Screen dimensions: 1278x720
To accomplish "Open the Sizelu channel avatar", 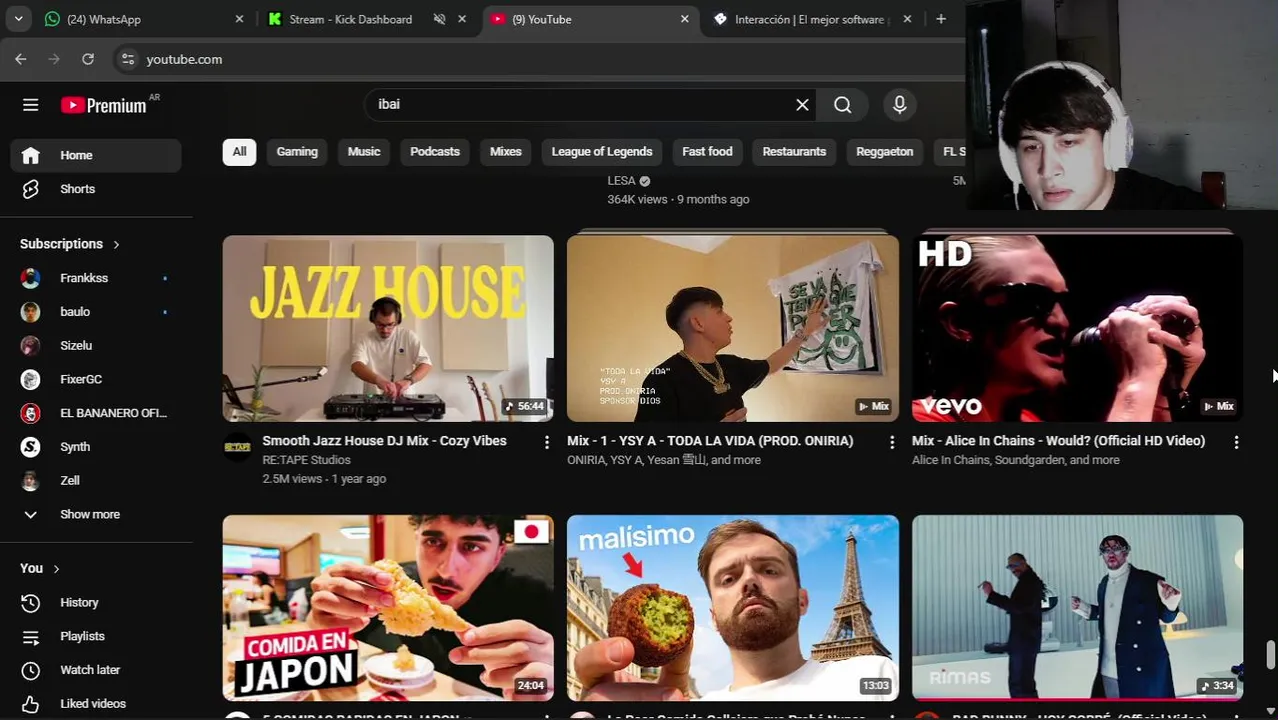I will point(31,346).
